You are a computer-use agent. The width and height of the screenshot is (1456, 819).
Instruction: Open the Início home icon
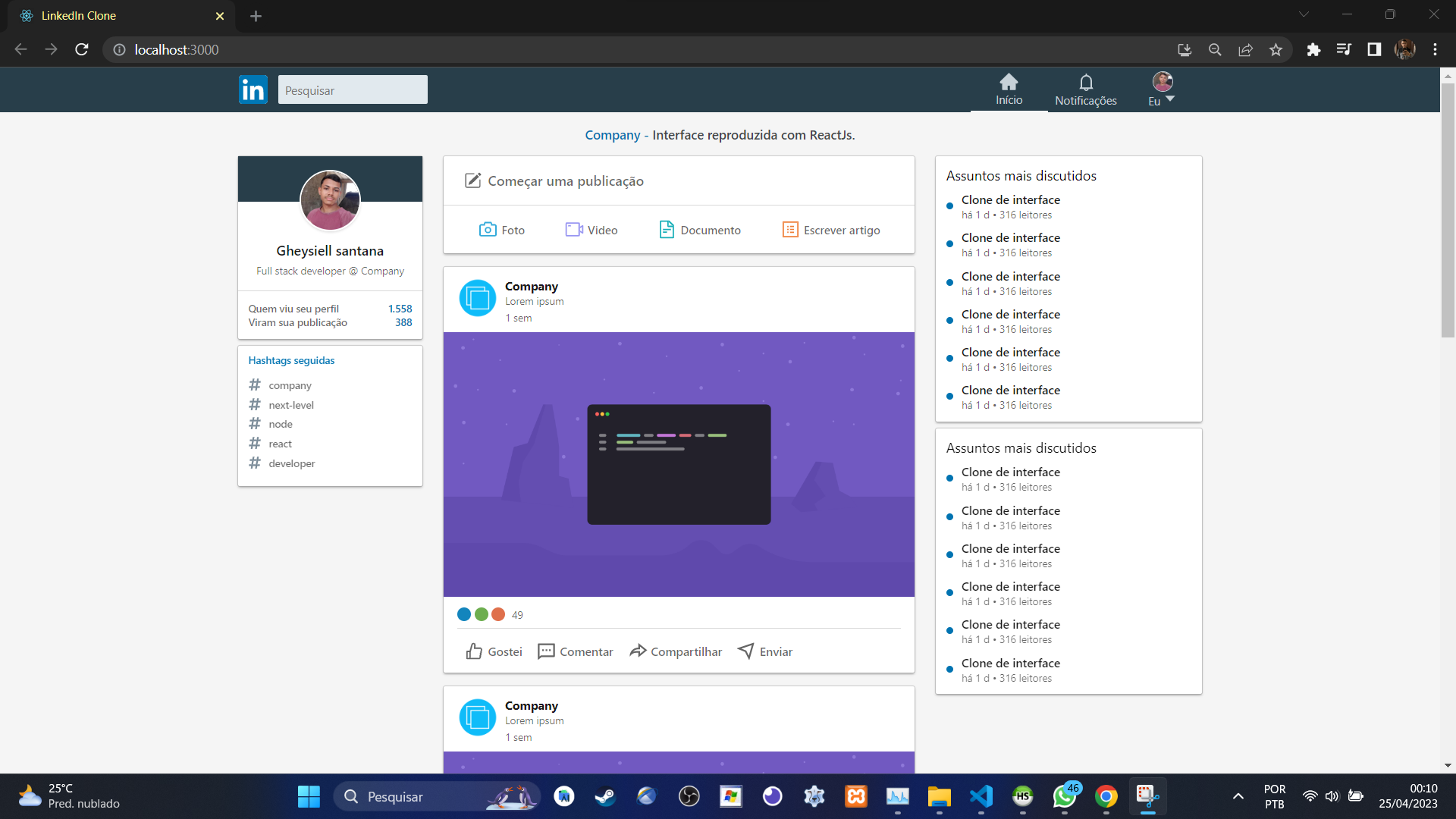click(1009, 82)
